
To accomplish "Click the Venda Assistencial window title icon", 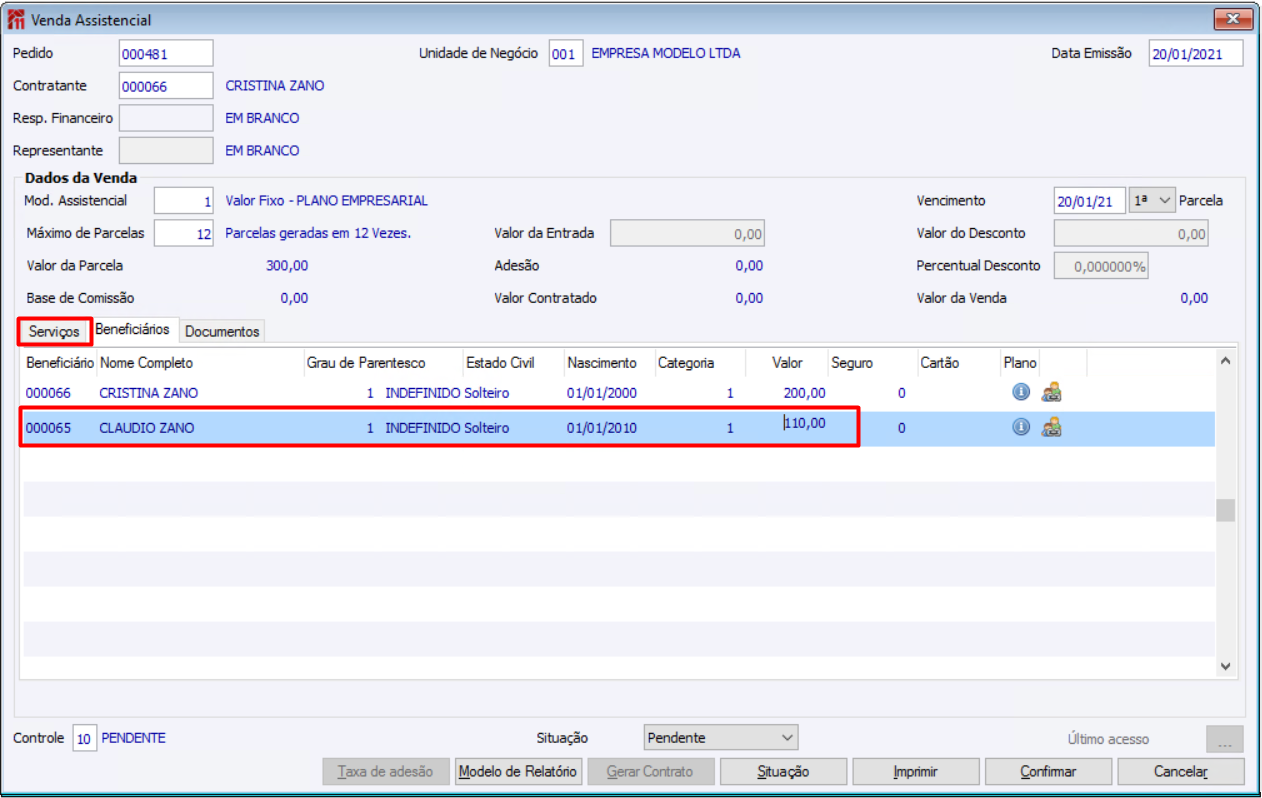I will click(x=16, y=19).
